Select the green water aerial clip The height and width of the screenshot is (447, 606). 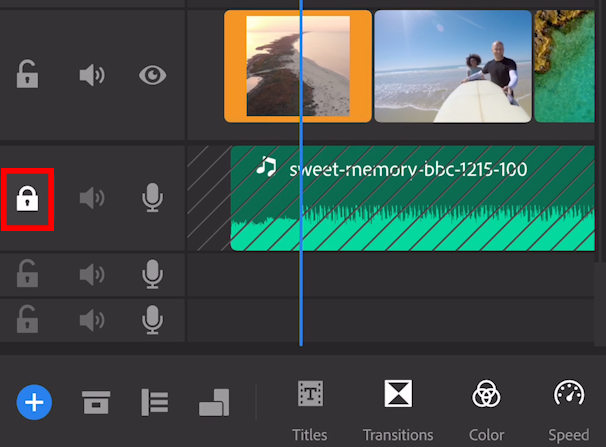tap(564, 66)
